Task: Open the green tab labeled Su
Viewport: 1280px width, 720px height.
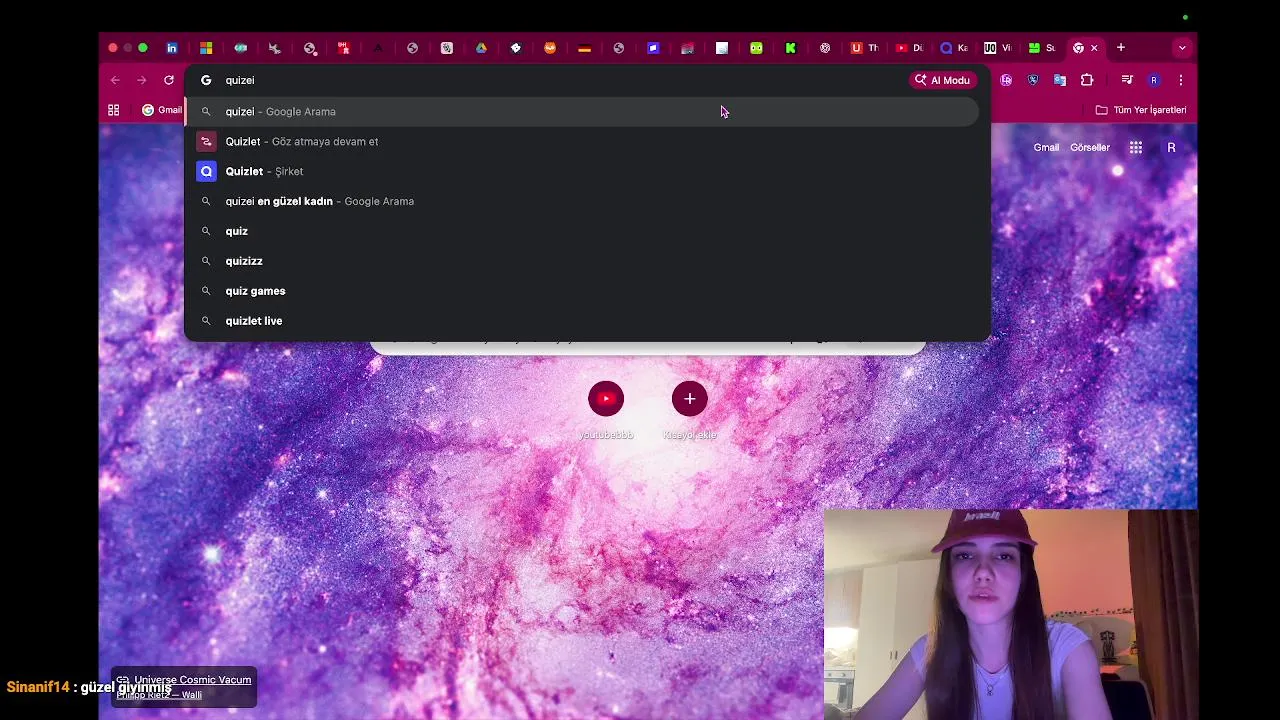Action: pyautogui.click(x=1042, y=48)
